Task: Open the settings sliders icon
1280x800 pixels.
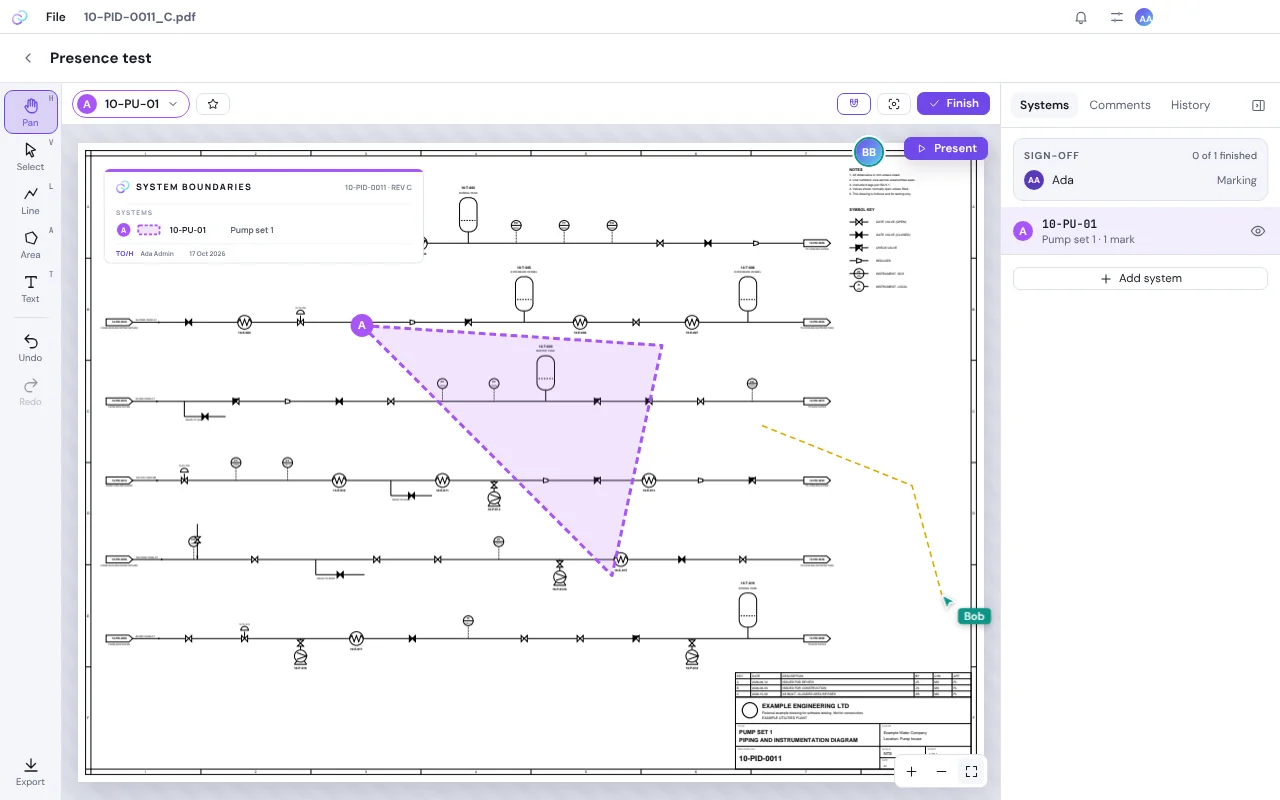Action: [x=1117, y=17]
